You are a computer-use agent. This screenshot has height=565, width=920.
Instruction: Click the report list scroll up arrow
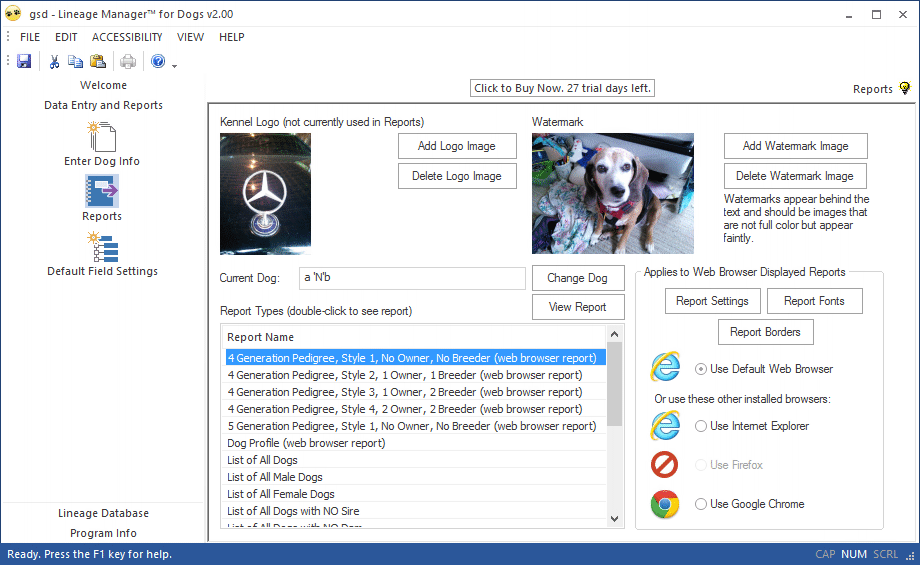click(x=614, y=334)
